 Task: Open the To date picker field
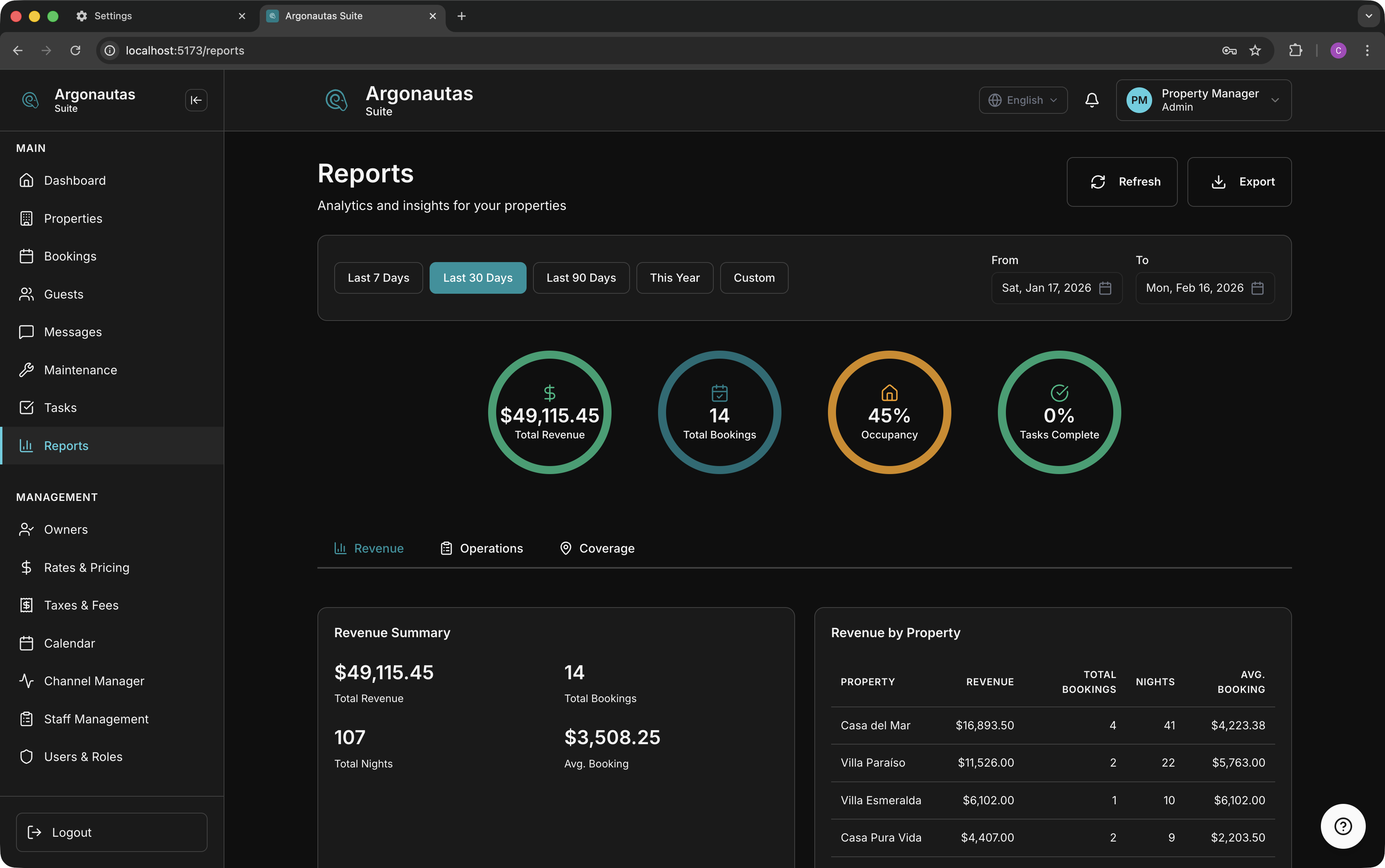click(1205, 288)
